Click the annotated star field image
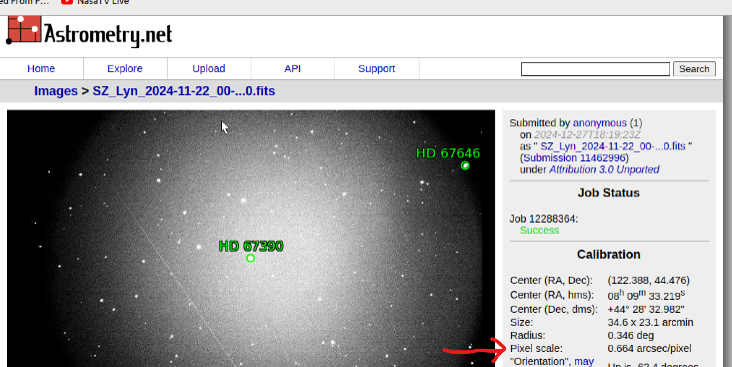Screen dimensions: 732x367 tap(251, 239)
